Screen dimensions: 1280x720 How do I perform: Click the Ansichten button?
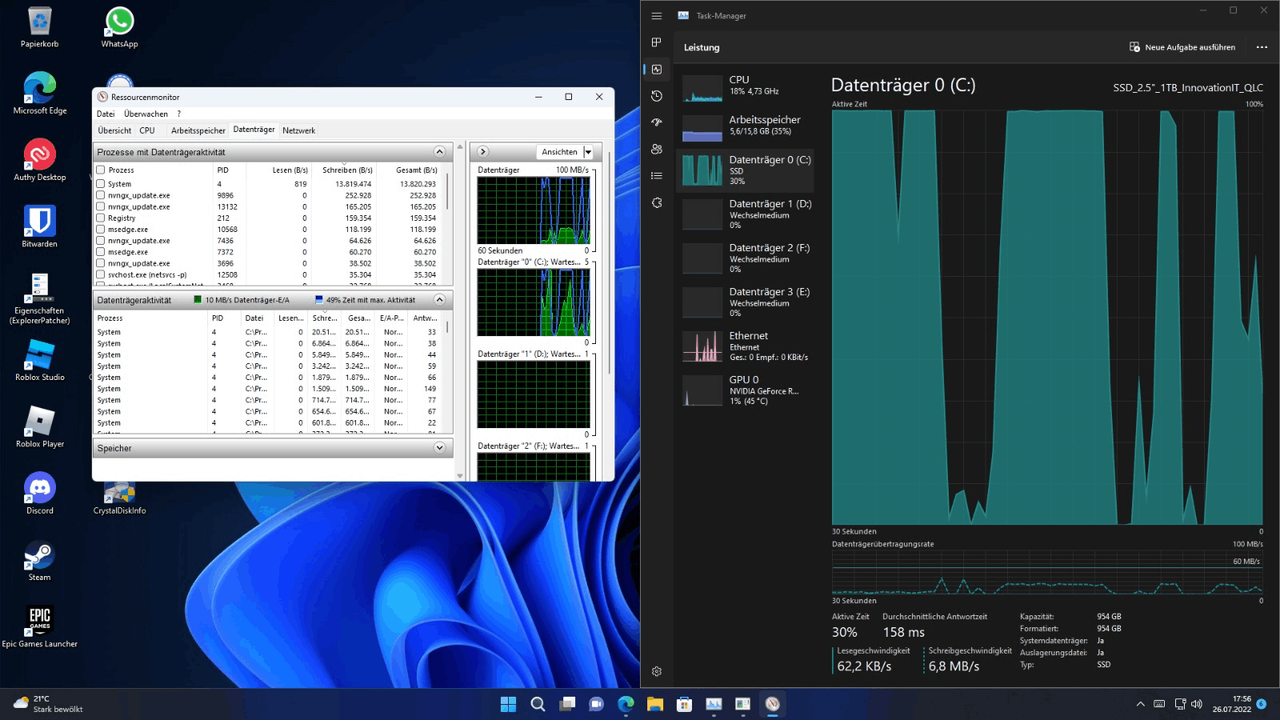point(560,152)
